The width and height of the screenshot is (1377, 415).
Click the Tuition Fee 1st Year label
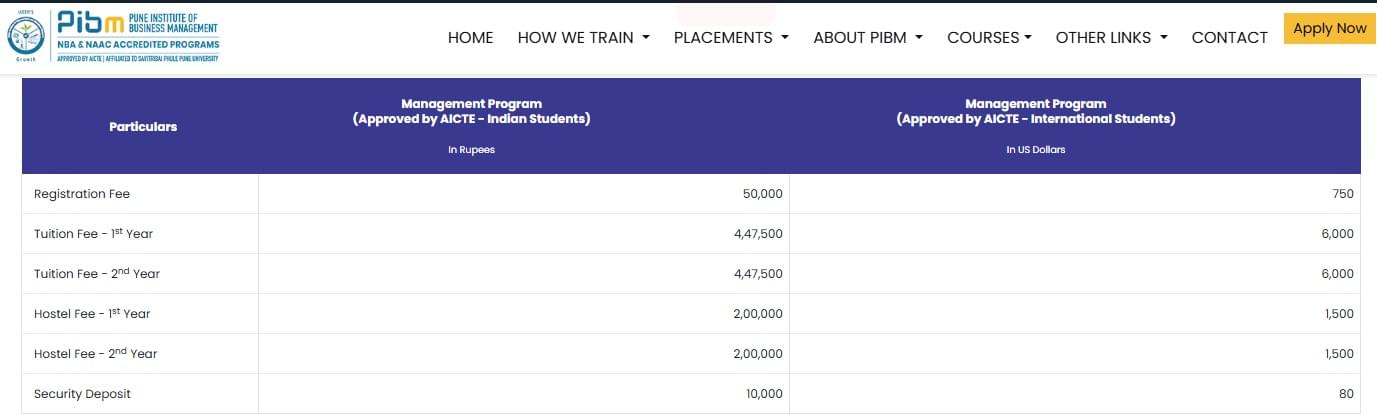click(x=93, y=233)
